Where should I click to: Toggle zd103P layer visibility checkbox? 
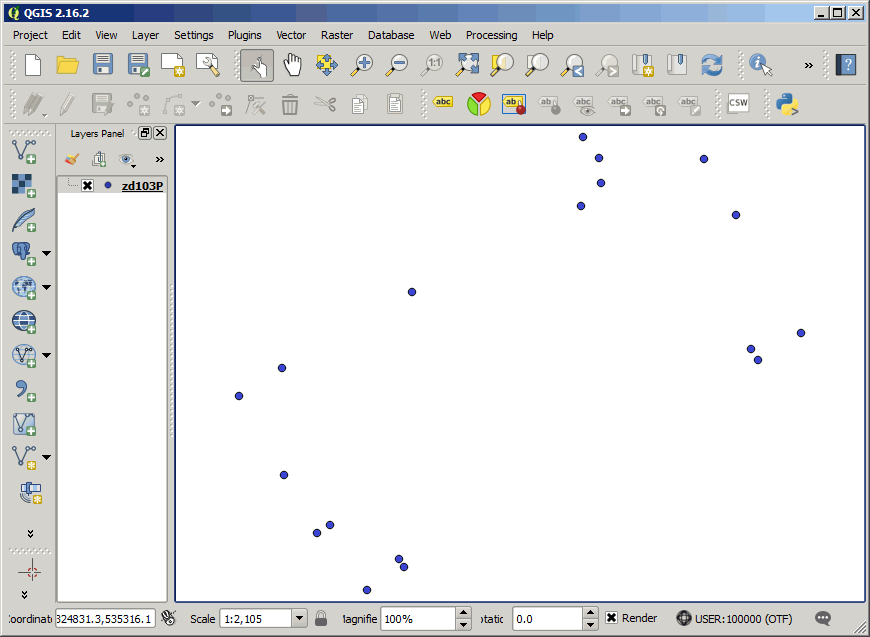[87, 185]
